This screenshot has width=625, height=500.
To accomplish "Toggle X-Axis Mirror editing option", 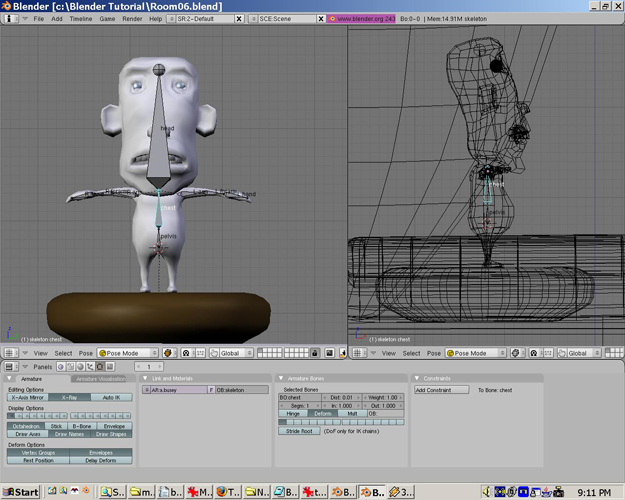I will point(28,397).
